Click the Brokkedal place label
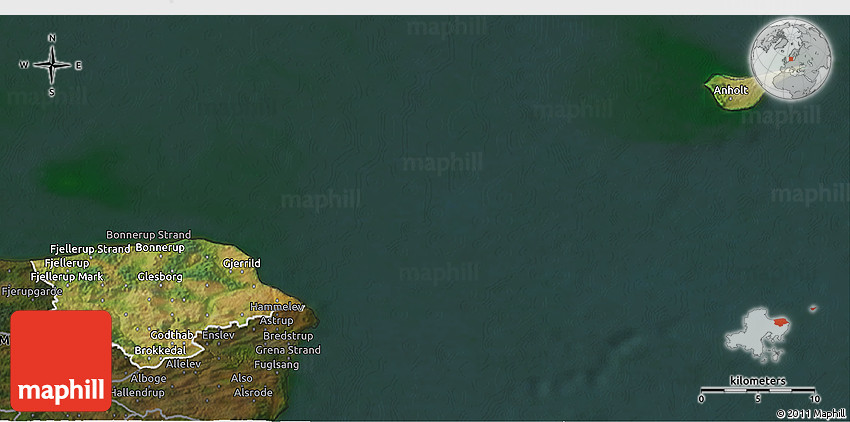850x422 pixels. 162,350
